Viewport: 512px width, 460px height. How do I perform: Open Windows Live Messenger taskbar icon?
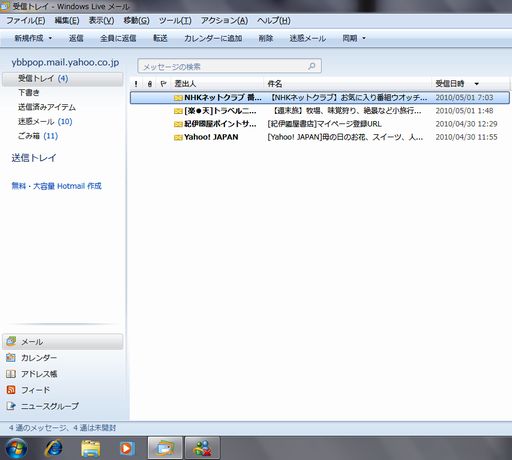[203, 448]
